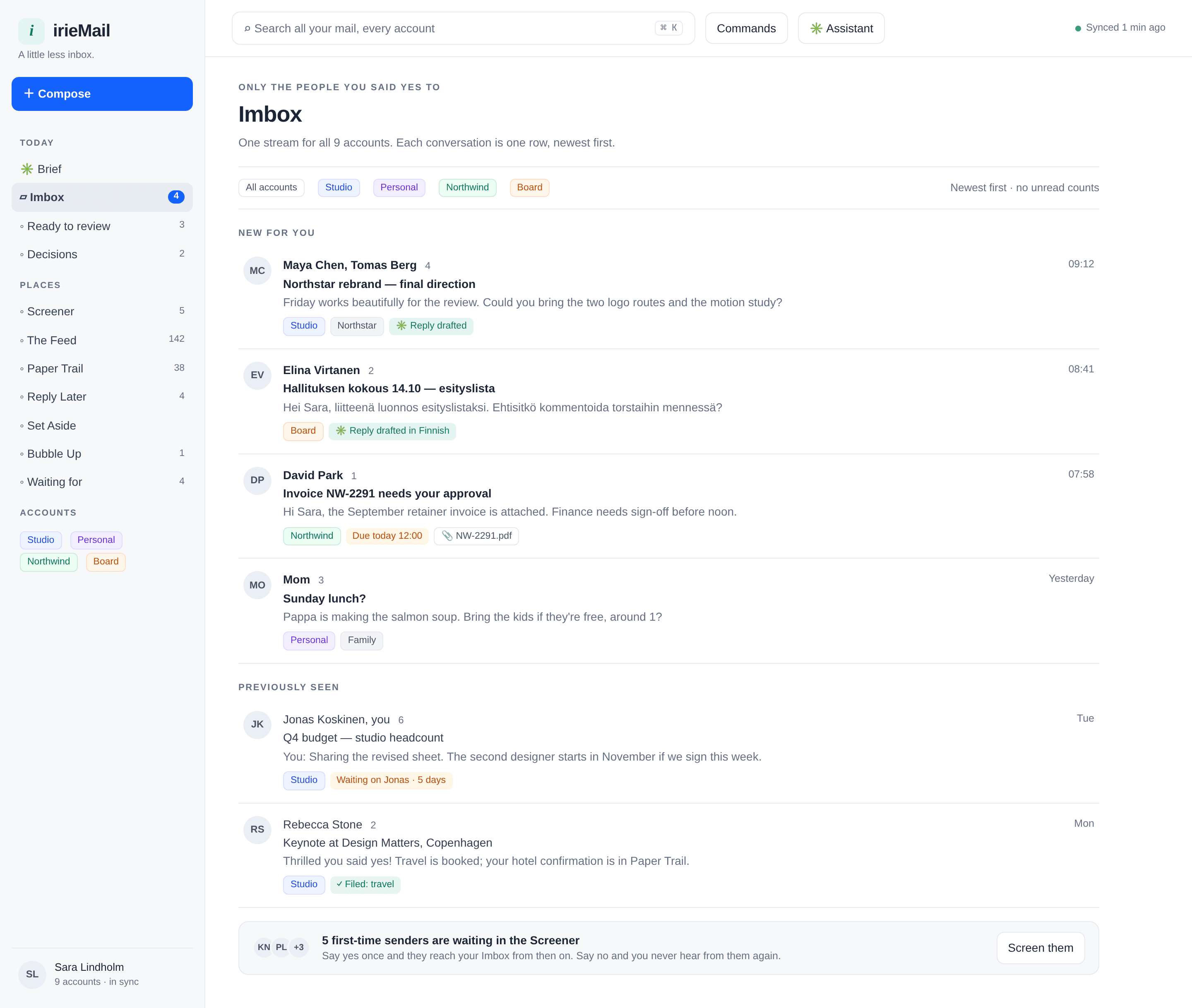Screen dimensions: 1192x1008
Task: Filter Imbox by Board chip
Action: 530,187
